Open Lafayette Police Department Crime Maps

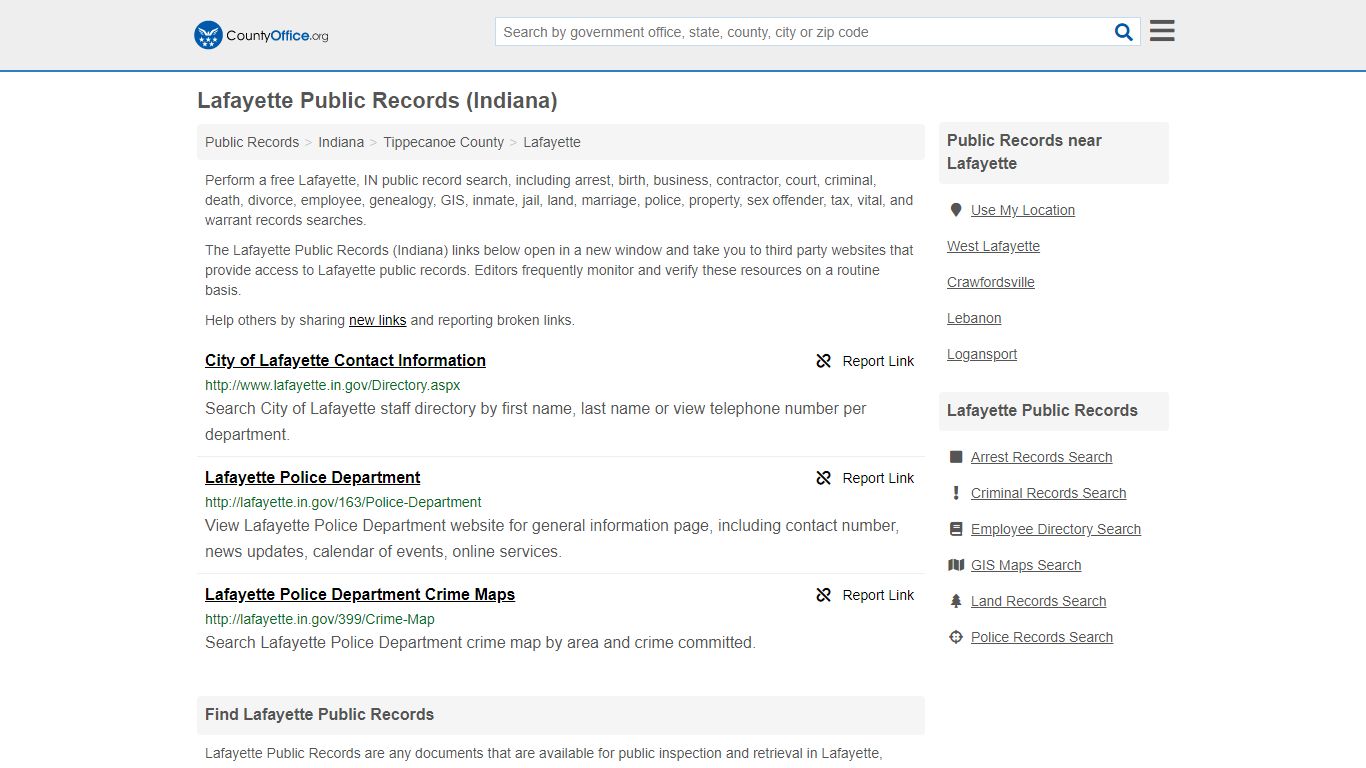[x=360, y=594]
